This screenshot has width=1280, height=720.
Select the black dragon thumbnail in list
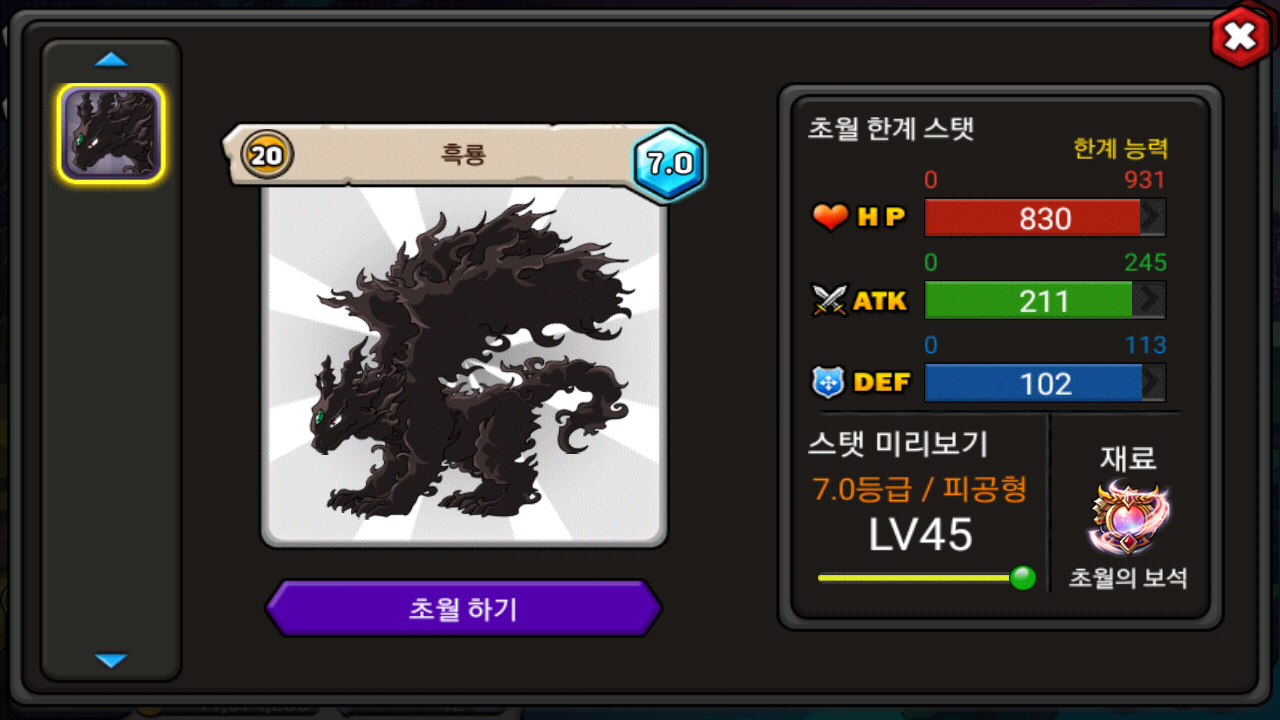(111, 134)
